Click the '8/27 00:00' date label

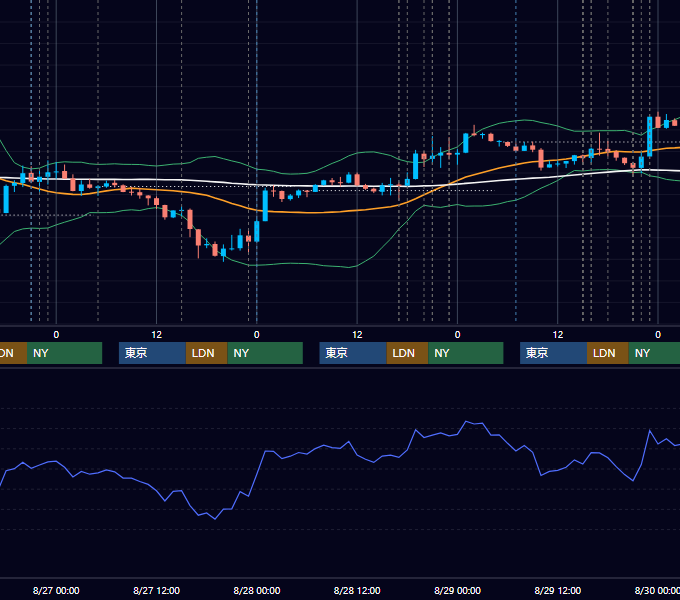pos(56,590)
